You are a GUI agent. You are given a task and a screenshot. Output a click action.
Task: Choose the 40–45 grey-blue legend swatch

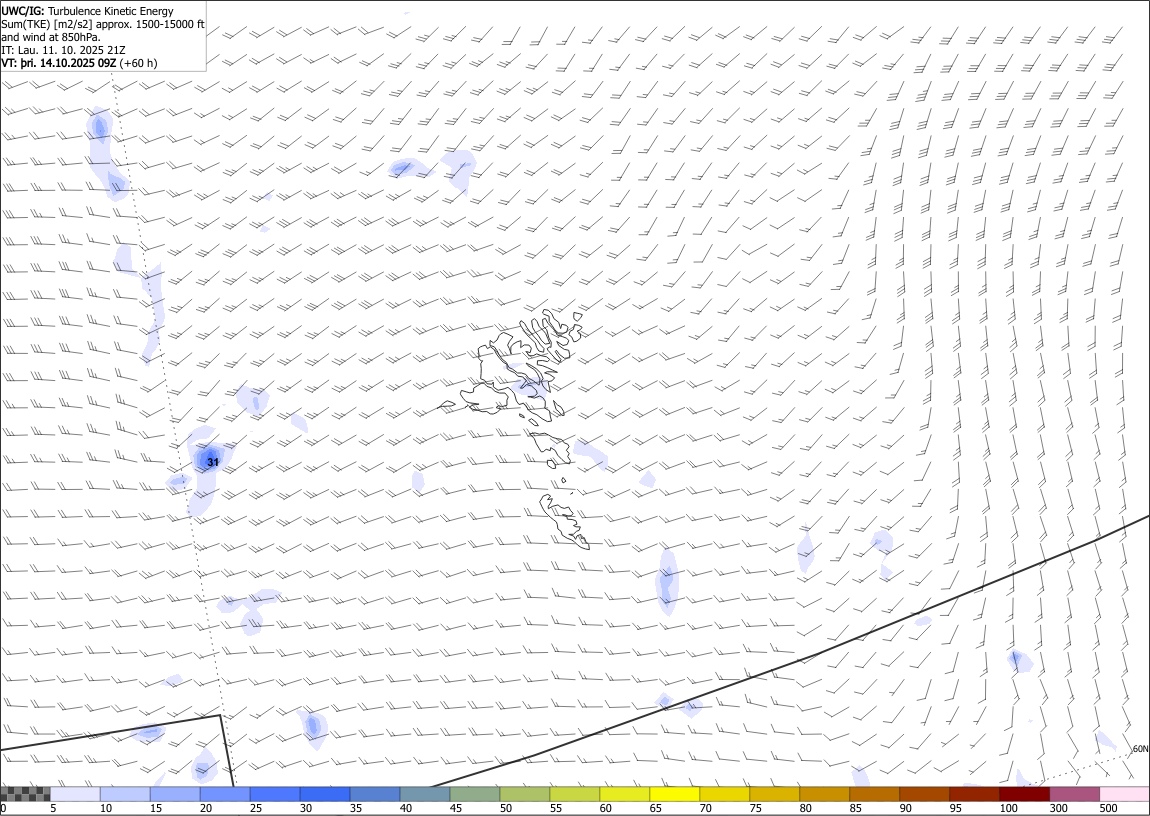(x=425, y=794)
